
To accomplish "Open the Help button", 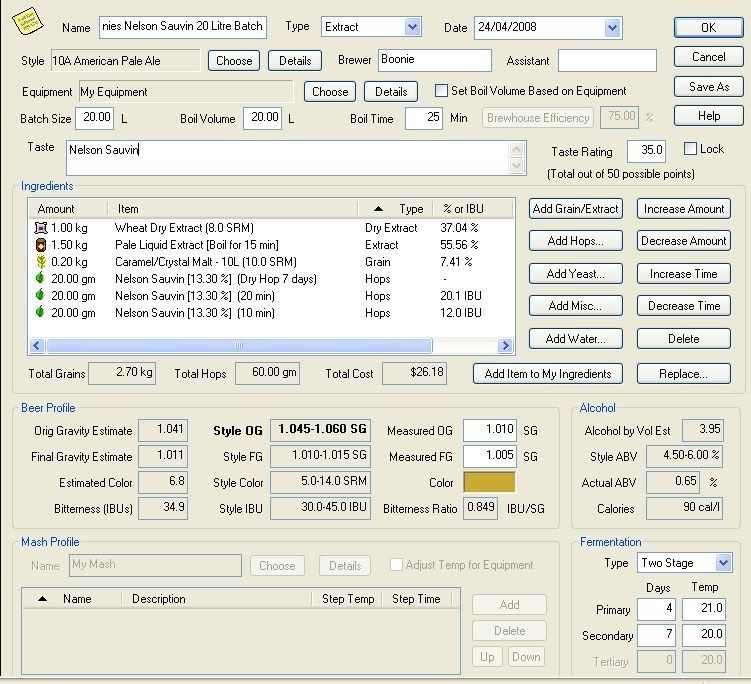I will pos(708,116).
